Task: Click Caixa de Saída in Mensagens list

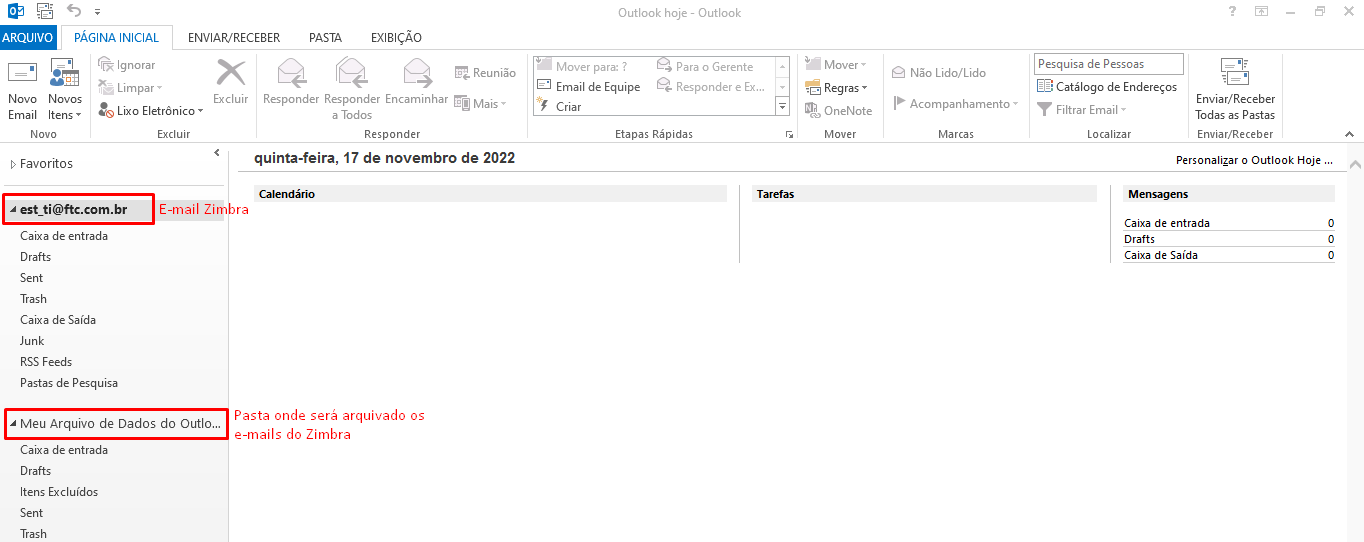Action: pyautogui.click(x=1161, y=255)
